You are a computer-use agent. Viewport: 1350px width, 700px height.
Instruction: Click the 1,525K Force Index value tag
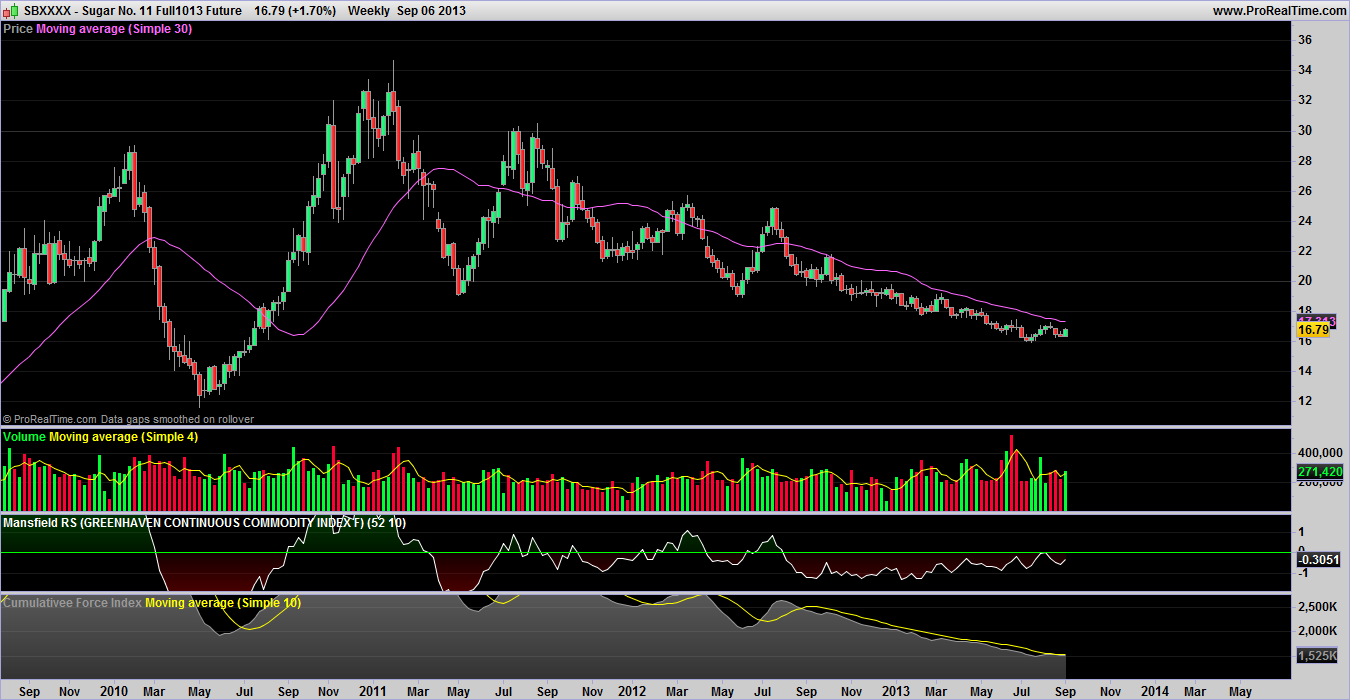pyautogui.click(x=1317, y=656)
